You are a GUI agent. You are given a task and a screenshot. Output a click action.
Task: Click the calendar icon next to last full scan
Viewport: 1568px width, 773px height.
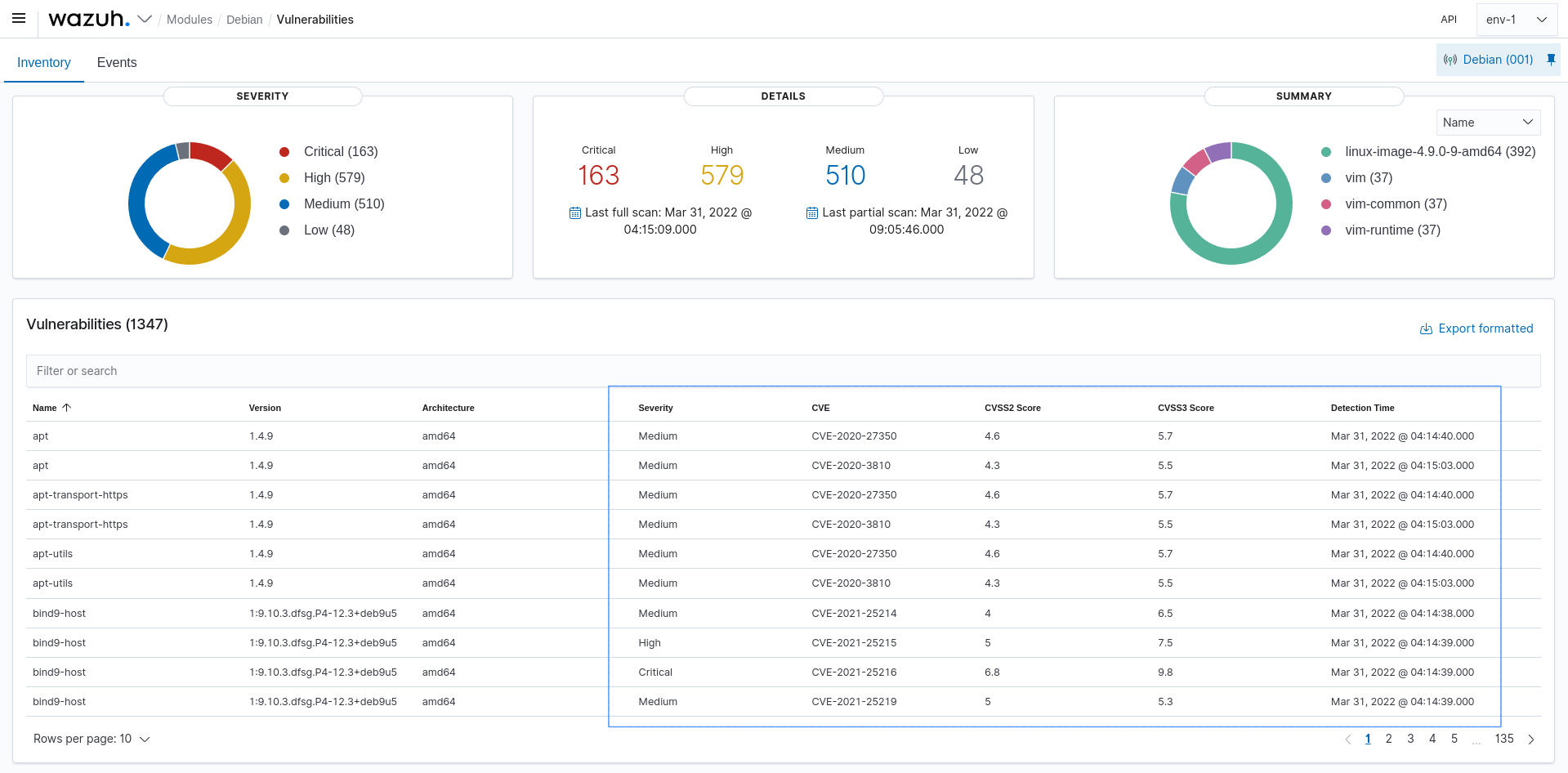574,212
